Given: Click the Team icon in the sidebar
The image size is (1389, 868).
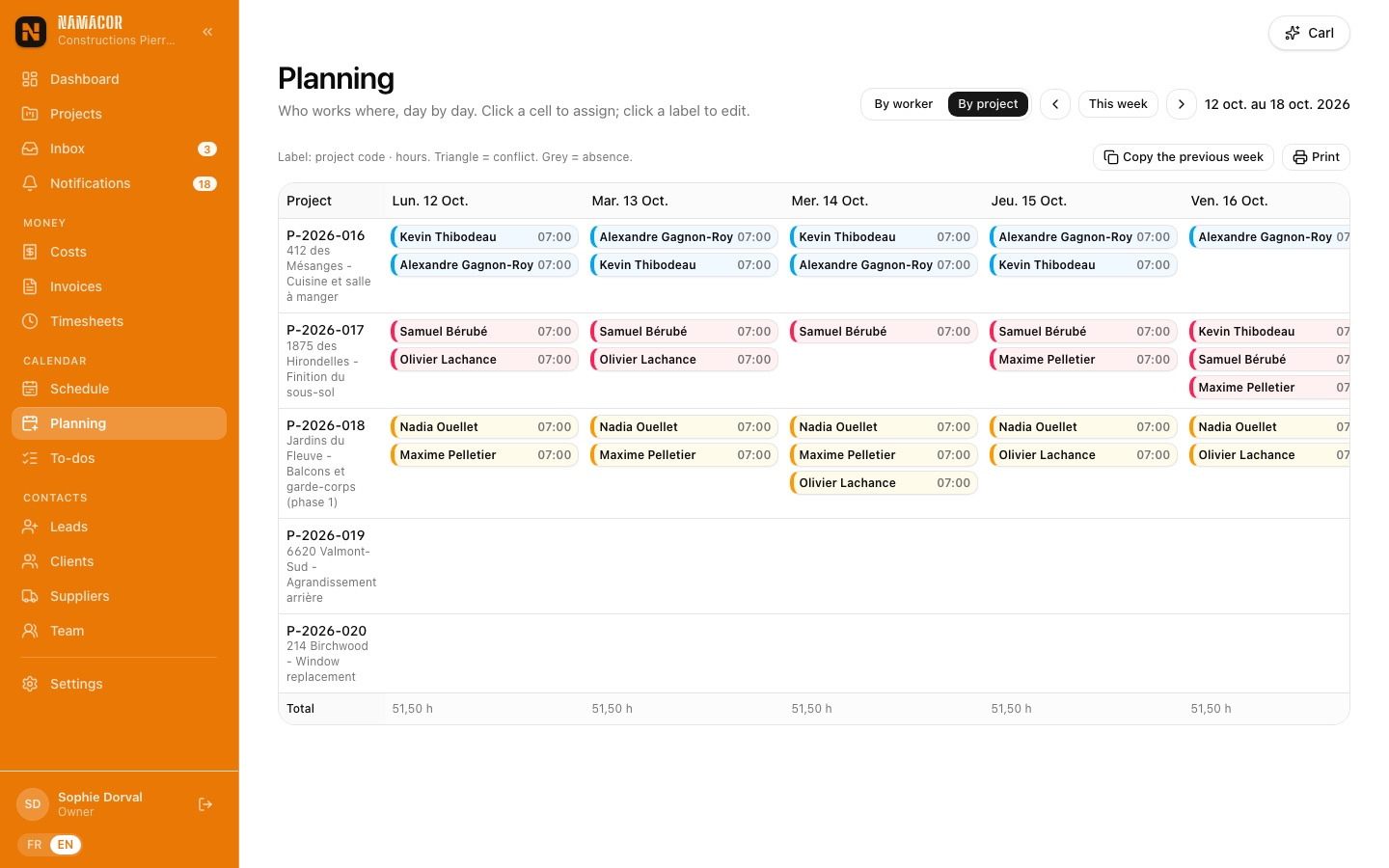Looking at the screenshot, I should click(30, 631).
